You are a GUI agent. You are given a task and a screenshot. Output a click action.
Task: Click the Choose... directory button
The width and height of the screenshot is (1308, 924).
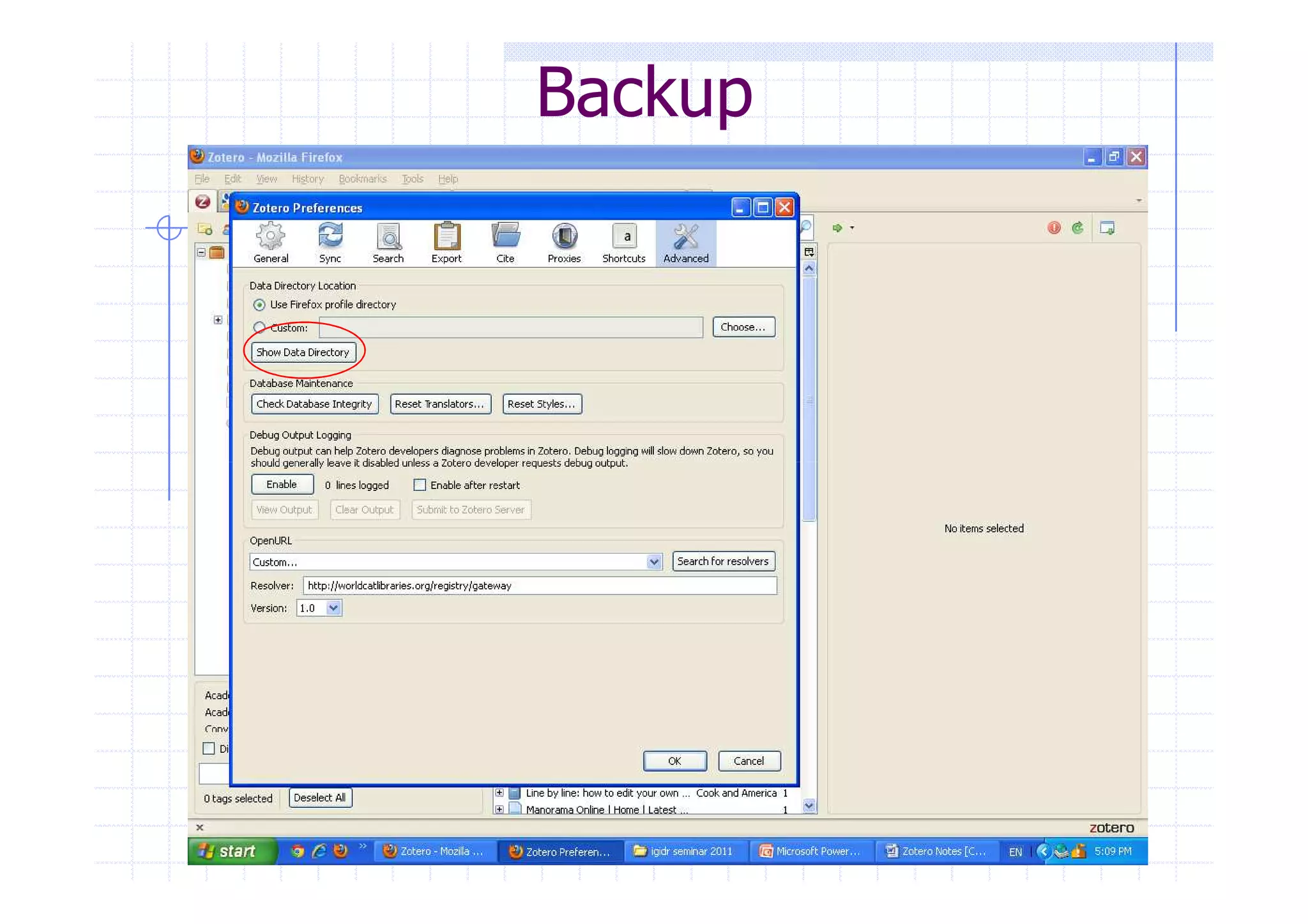tap(743, 327)
